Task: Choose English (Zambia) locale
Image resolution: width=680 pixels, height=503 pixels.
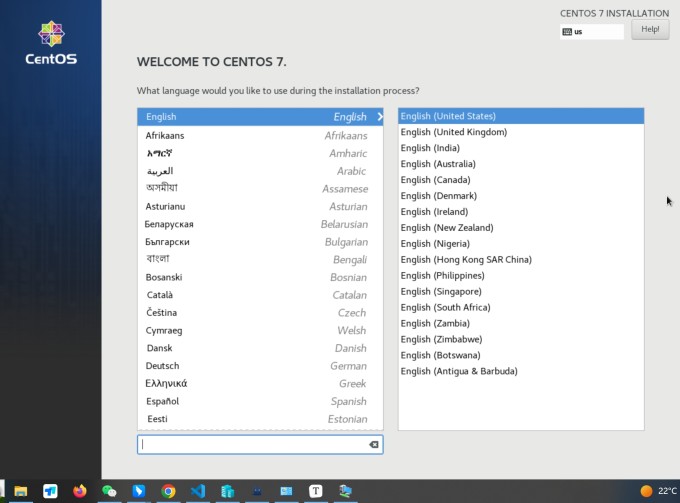Action: coord(521,323)
